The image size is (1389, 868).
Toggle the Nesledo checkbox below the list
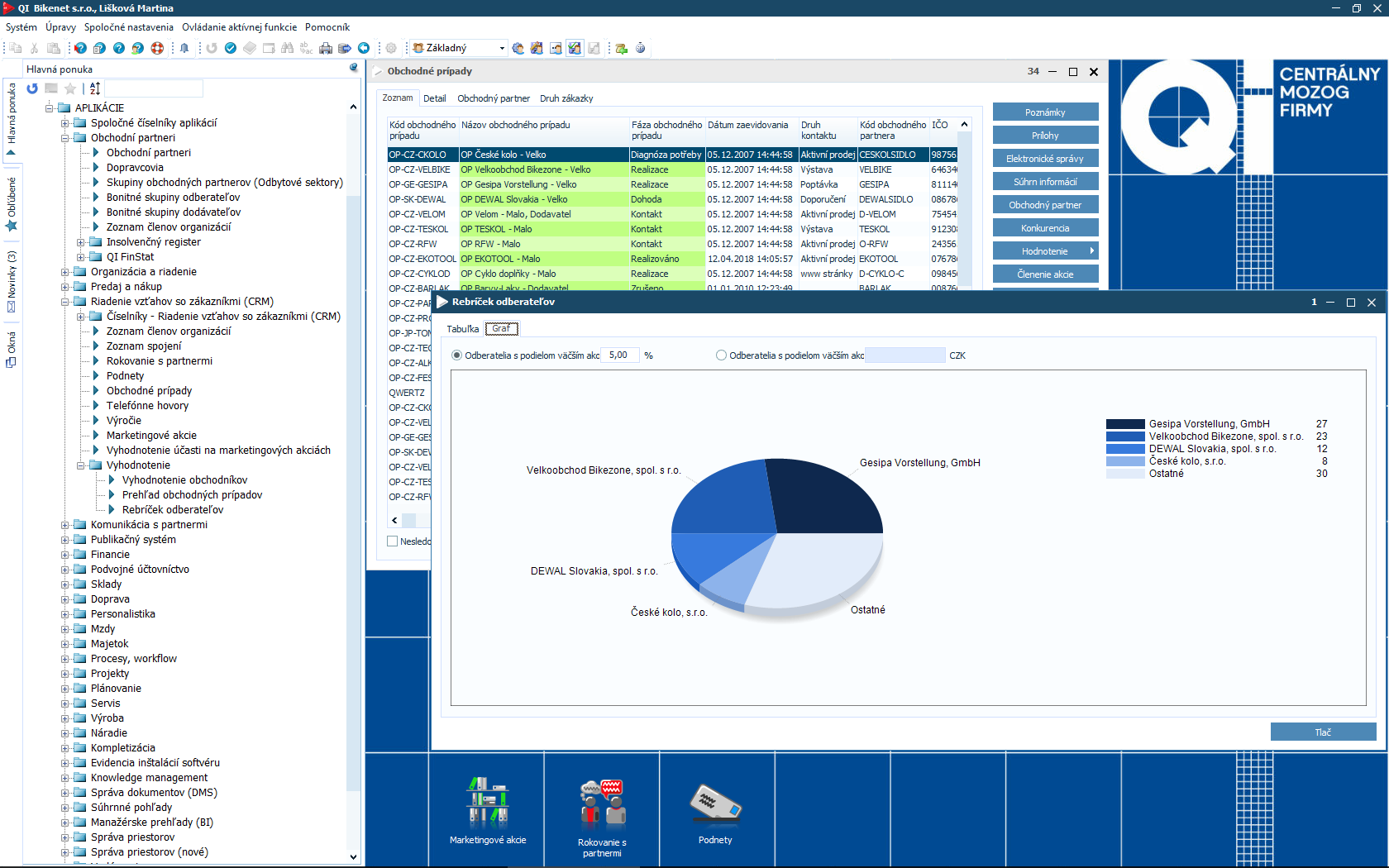393,541
